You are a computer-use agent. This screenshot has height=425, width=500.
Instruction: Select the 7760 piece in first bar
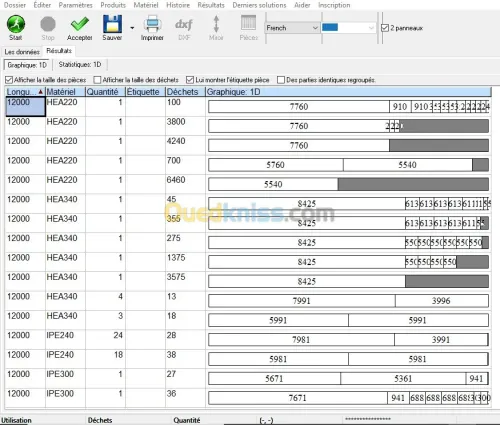click(x=299, y=107)
